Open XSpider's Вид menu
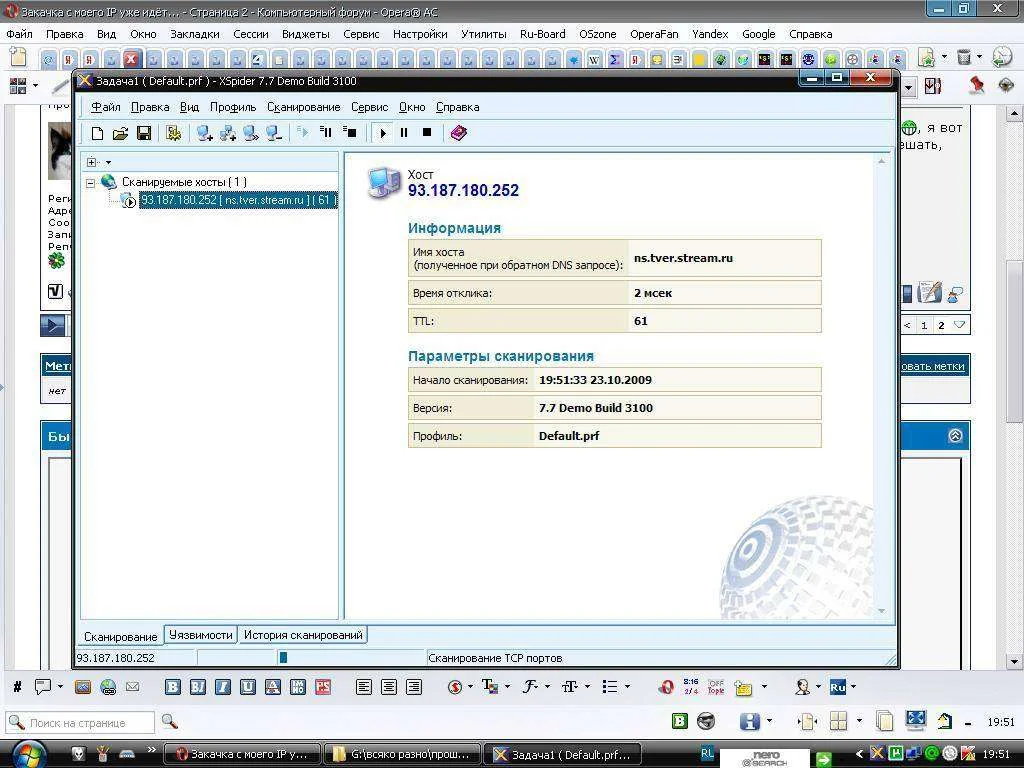1024x768 pixels. click(189, 107)
